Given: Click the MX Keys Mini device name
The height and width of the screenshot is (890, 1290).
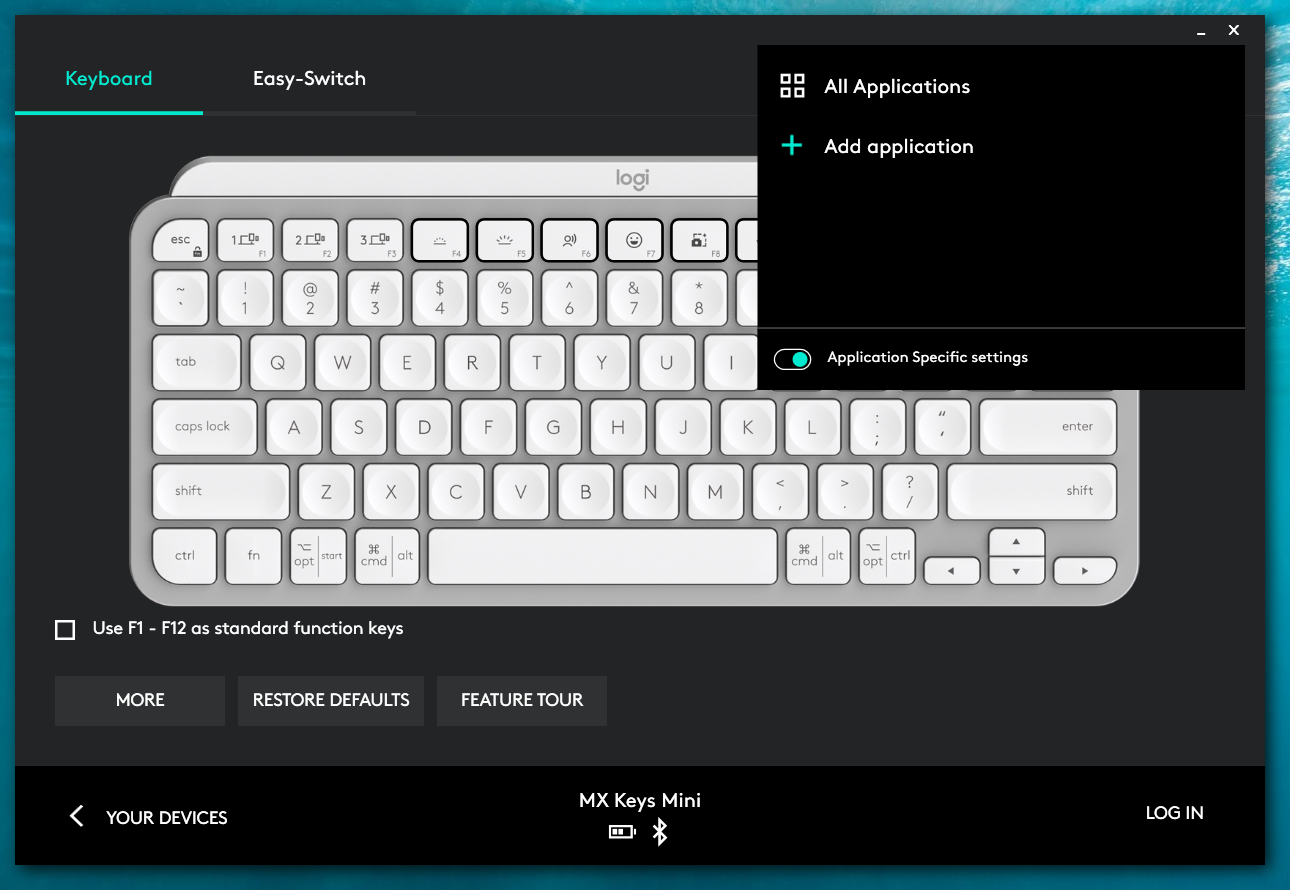Looking at the screenshot, I should point(640,800).
